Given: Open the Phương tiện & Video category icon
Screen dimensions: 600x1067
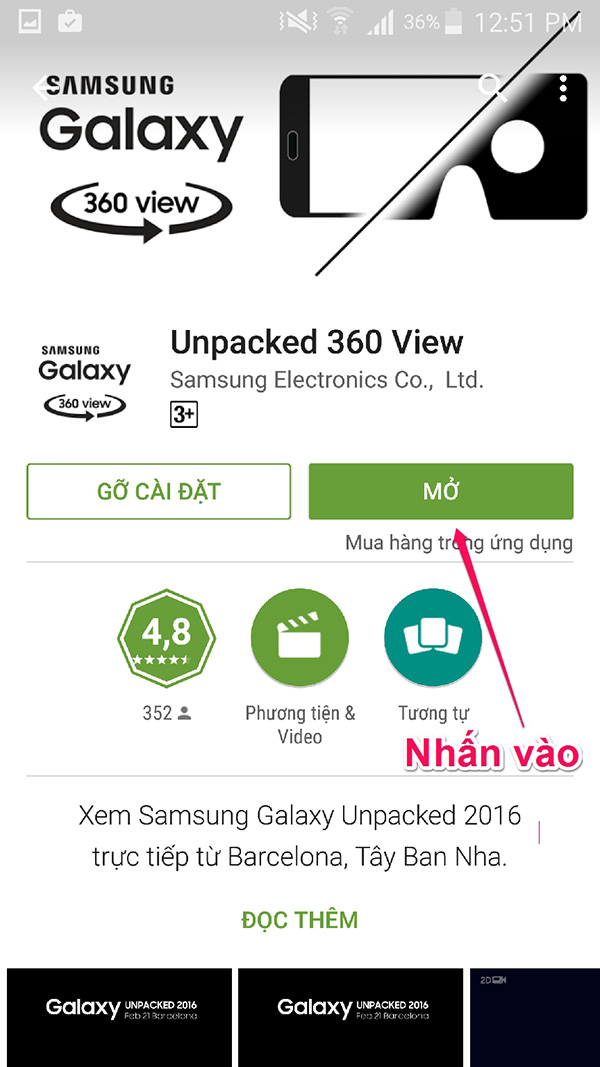Looking at the screenshot, I should coord(300,638).
